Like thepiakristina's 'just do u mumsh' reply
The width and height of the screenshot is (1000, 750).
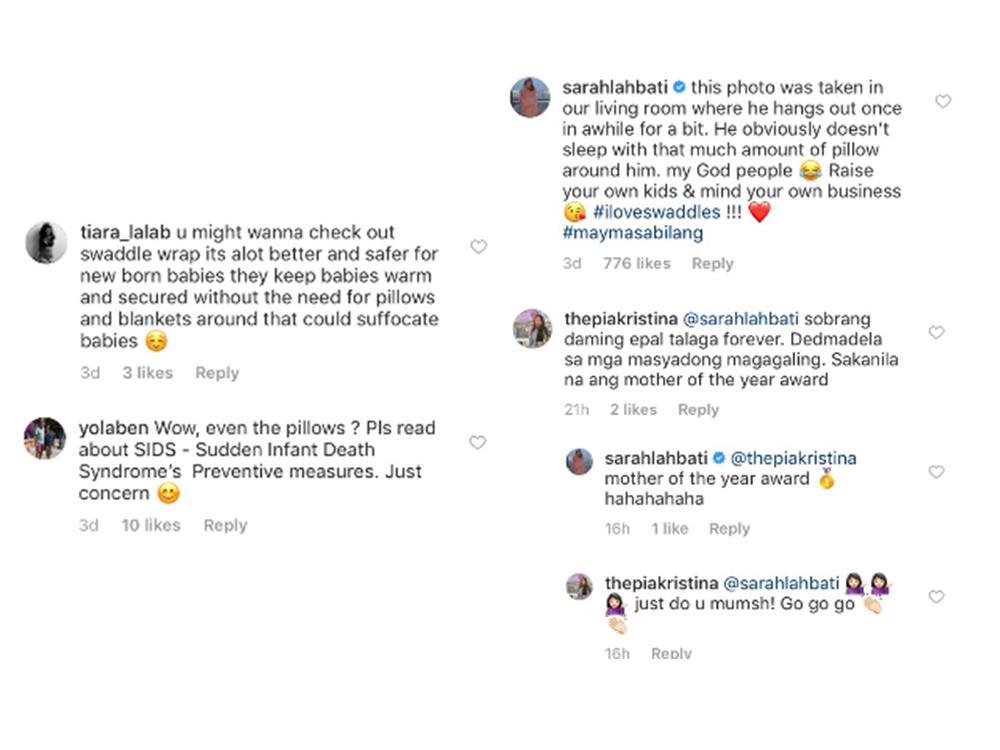click(936, 597)
